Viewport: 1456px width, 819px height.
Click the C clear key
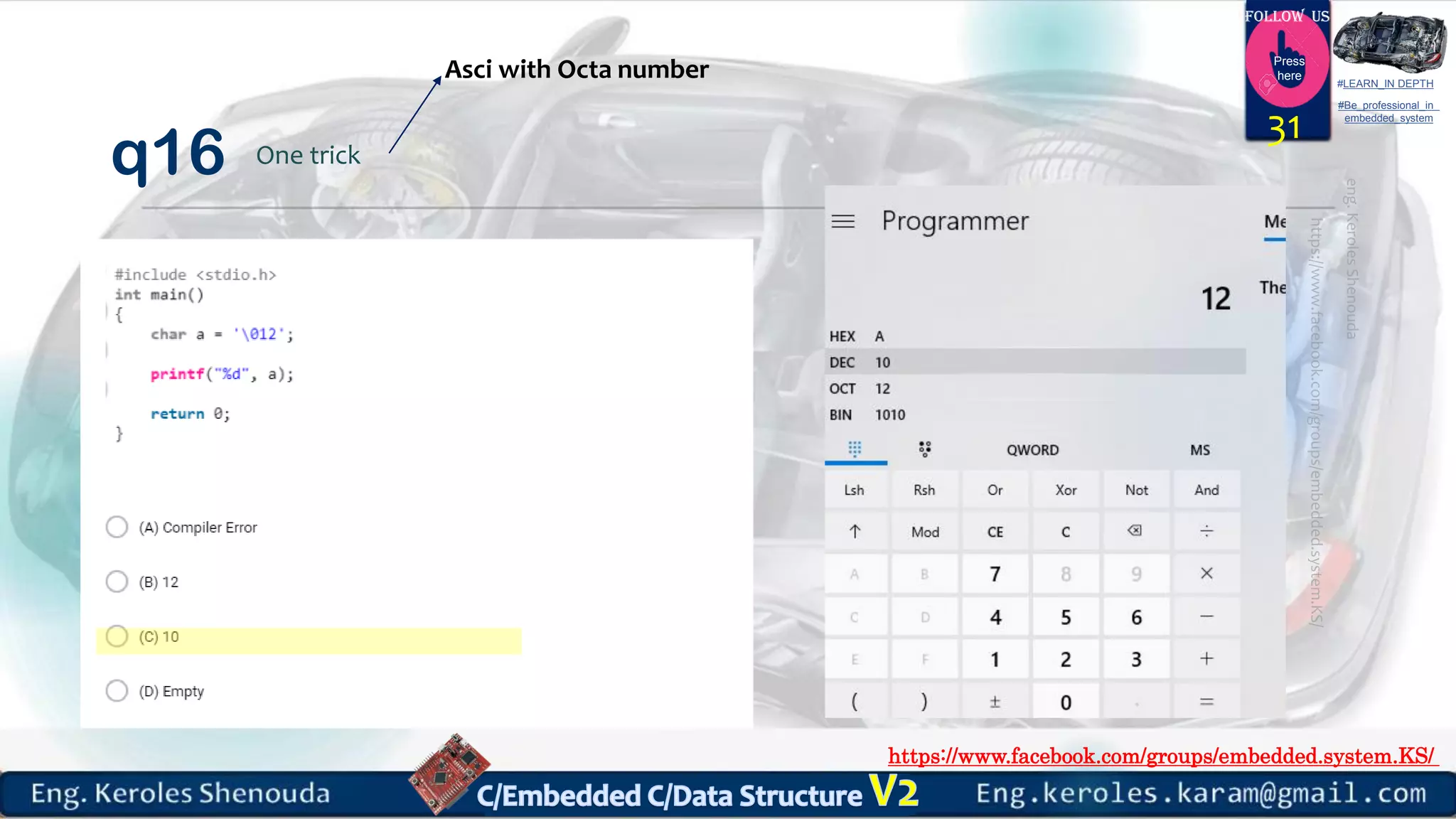click(1066, 532)
